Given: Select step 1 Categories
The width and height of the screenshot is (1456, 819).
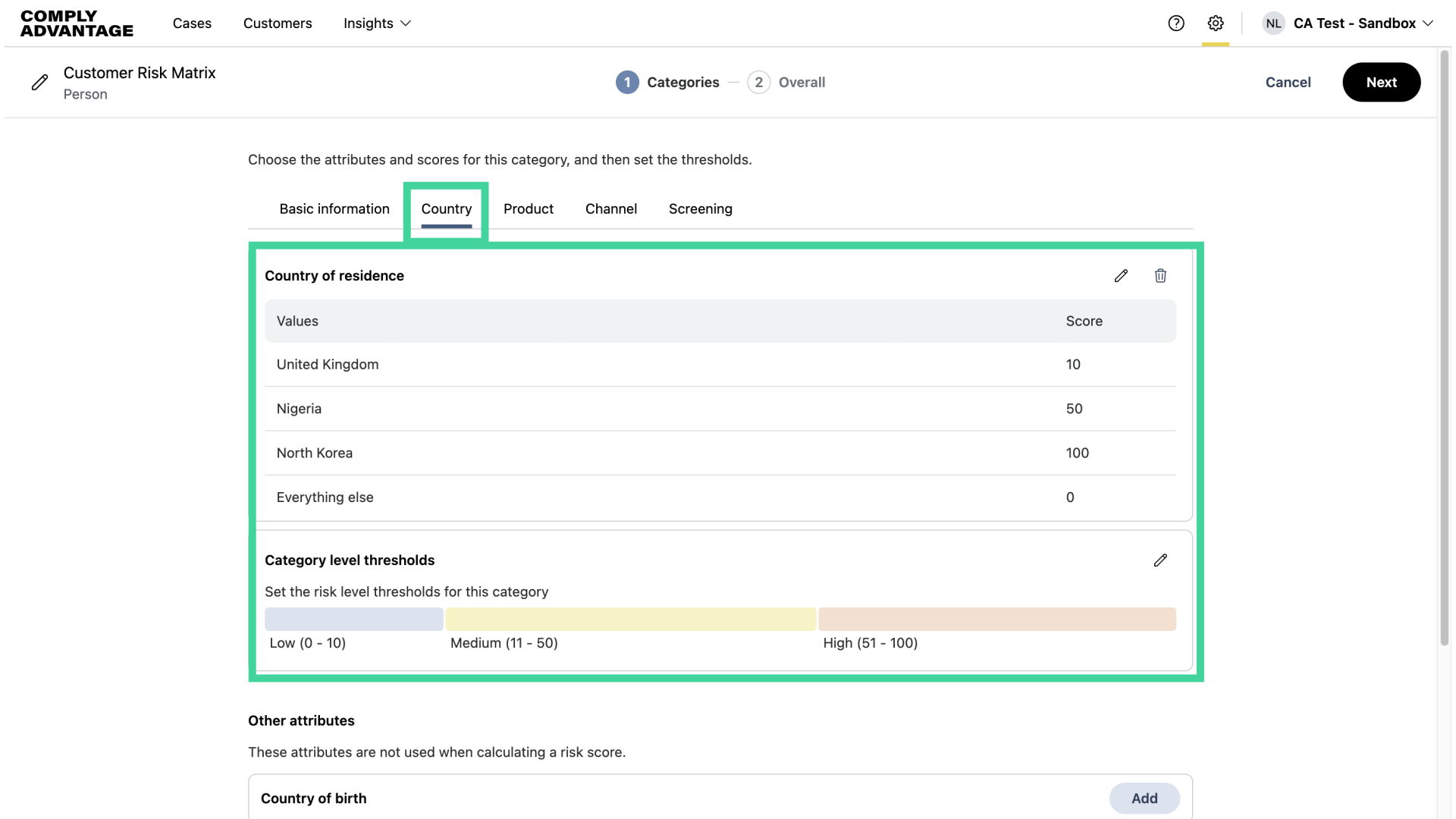Looking at the screenshot, I should pos(667,82).
